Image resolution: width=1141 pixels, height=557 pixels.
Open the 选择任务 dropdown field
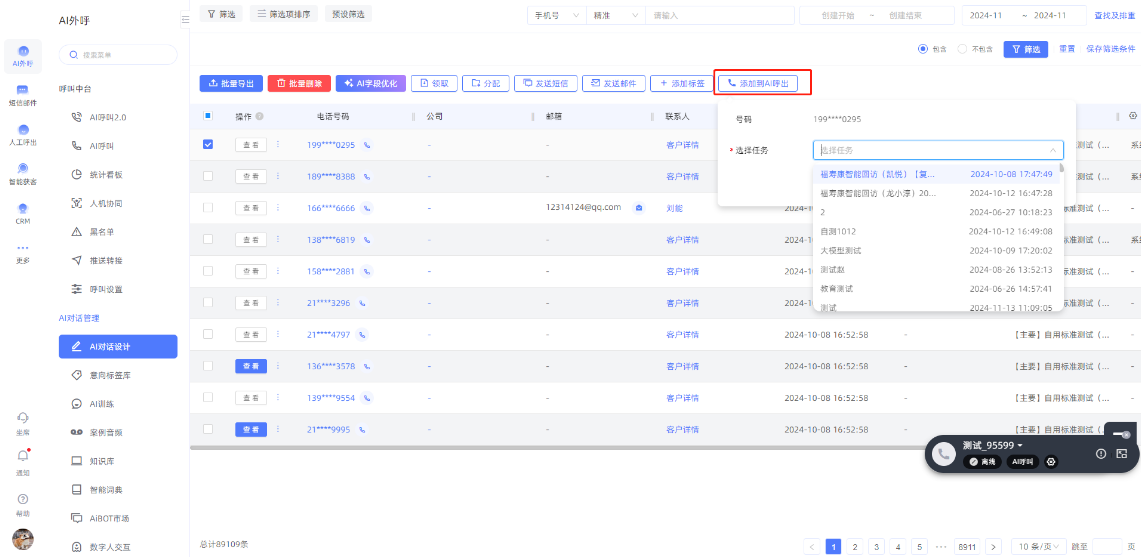(x=937, y=150)
